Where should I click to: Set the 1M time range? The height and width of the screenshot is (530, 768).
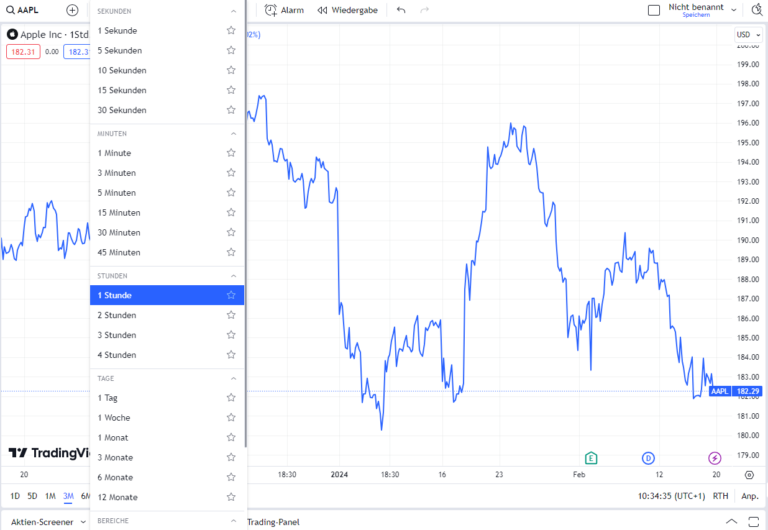coord(50,496)
